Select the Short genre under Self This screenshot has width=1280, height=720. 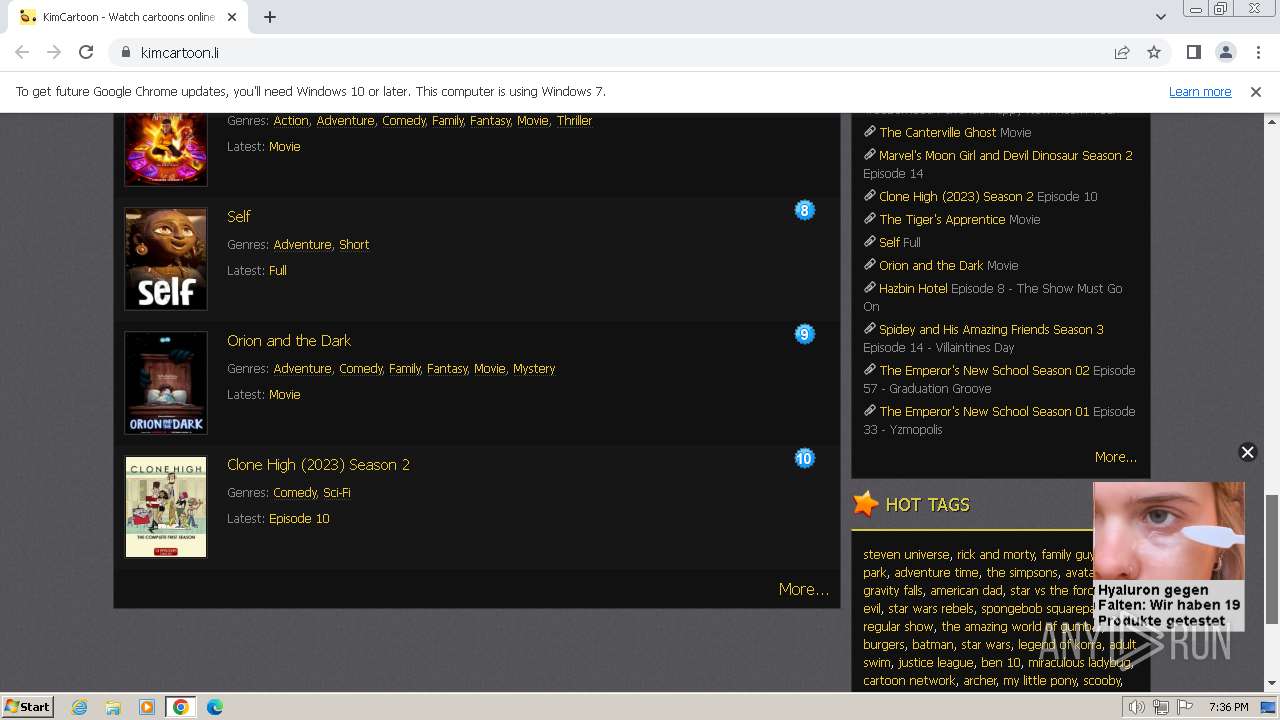pyautogui.click(x=354, y=244)
